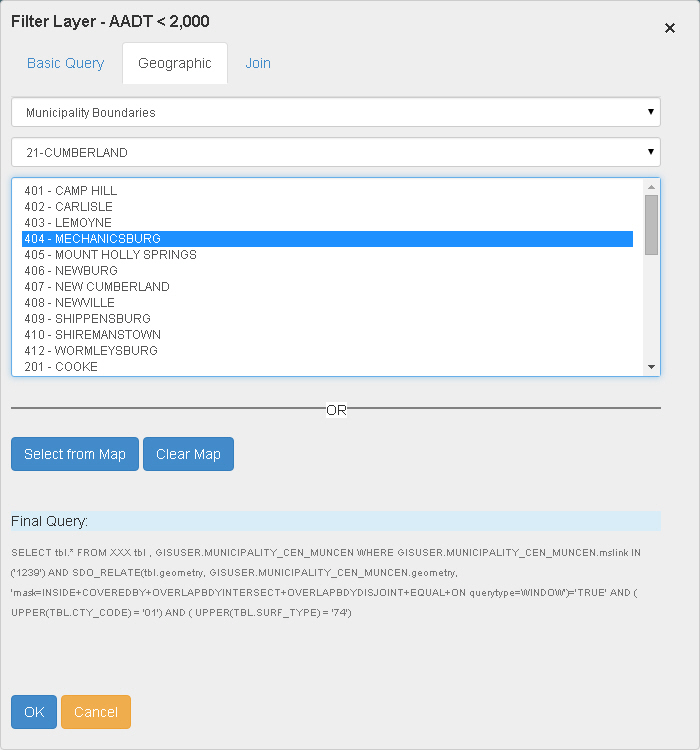Switch to the Basic Query tab
The width and height of the screenshot is (700, 750).
65,63
